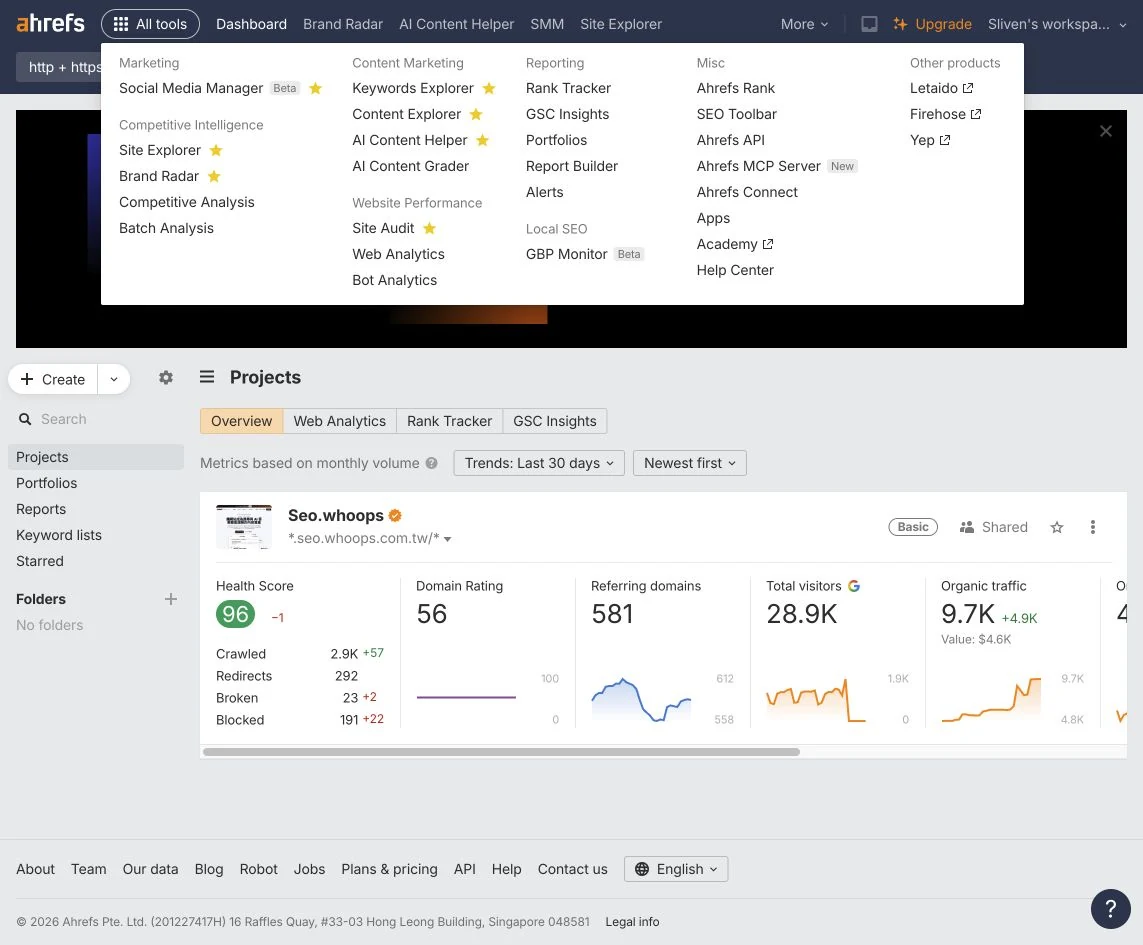Unstar Site Audit favorite

tap(429, 228)
